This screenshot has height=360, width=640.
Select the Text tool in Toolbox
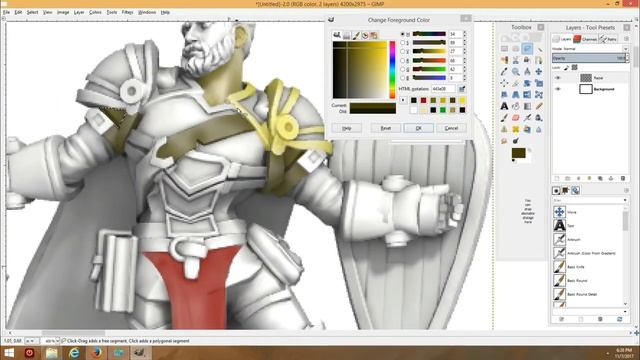click(504, 106)
